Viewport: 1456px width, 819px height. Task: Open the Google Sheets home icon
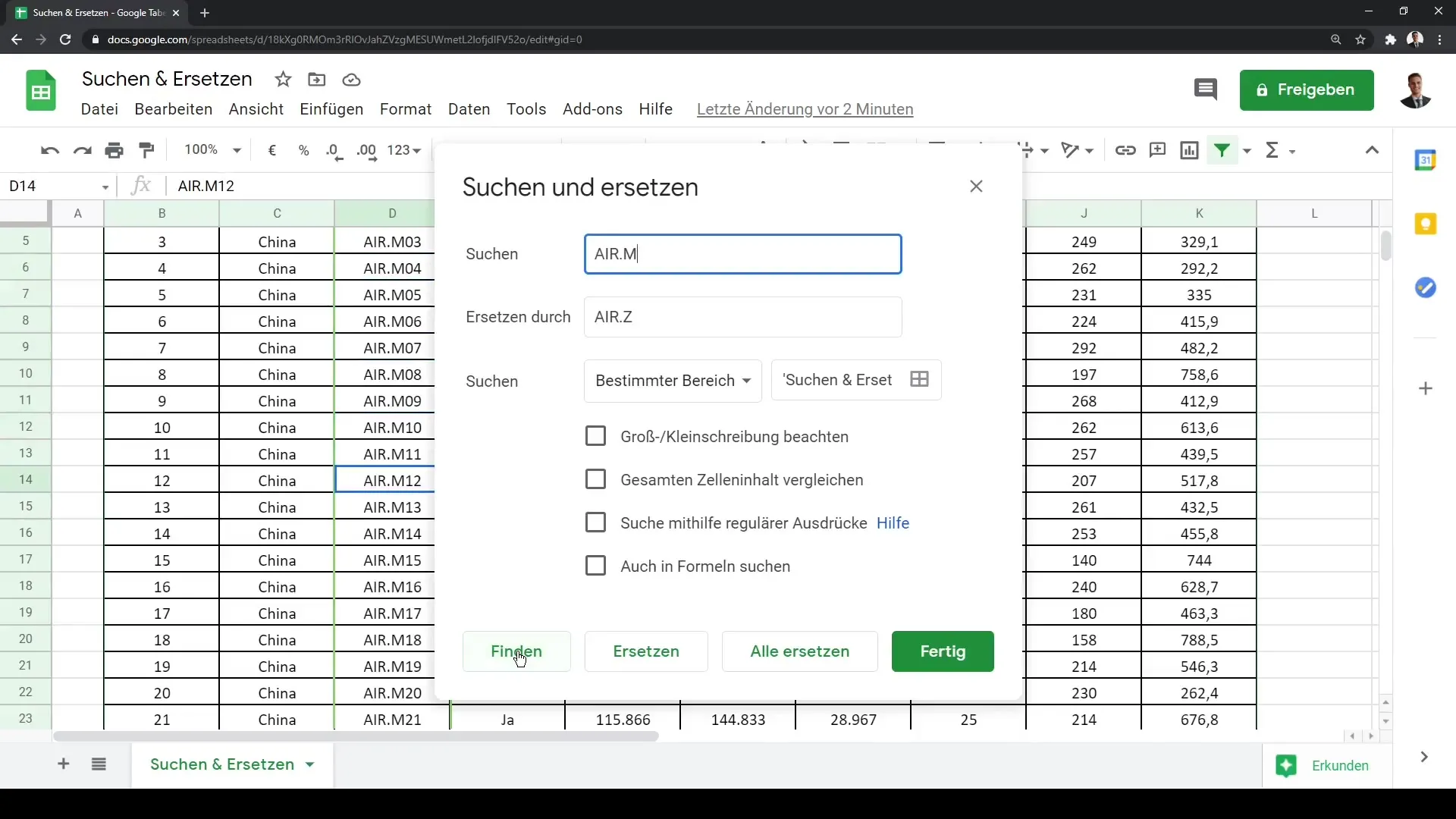coord(41,91)
